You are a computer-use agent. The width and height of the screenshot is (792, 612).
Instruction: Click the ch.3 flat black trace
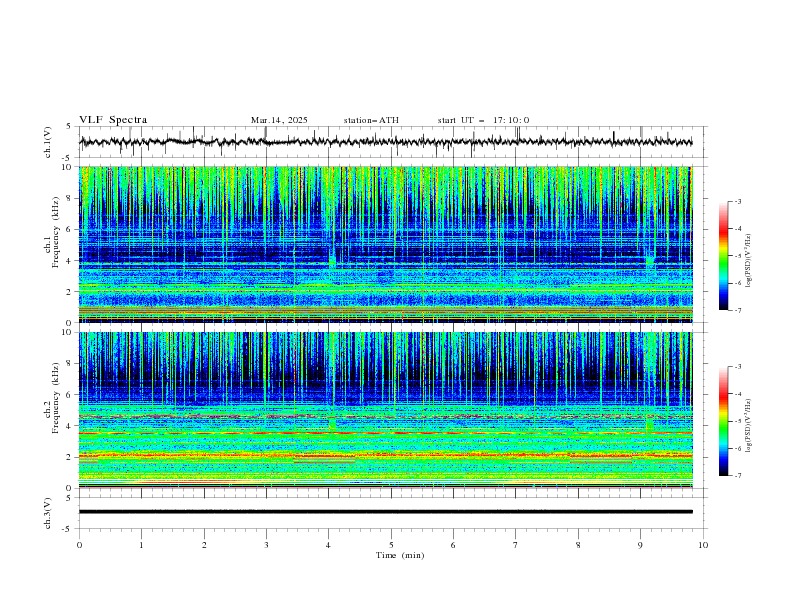point(385,512)
